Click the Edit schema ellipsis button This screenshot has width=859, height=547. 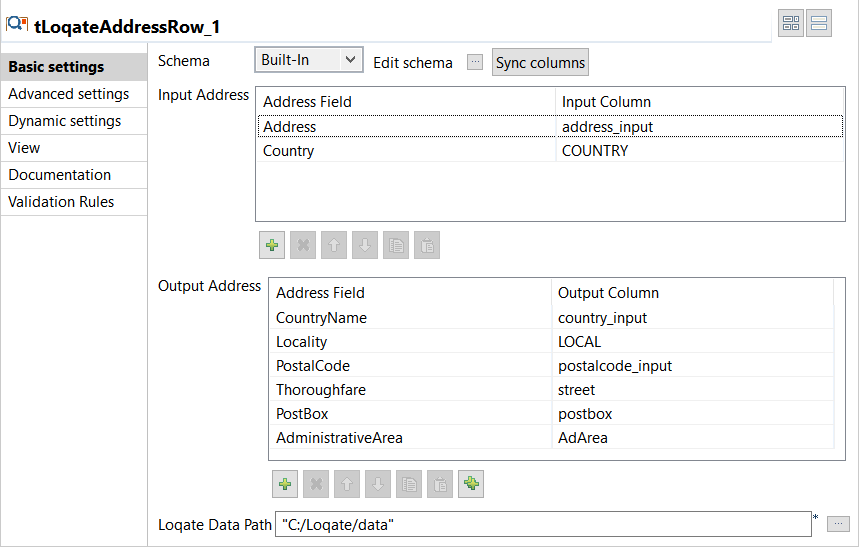point(475,62)
